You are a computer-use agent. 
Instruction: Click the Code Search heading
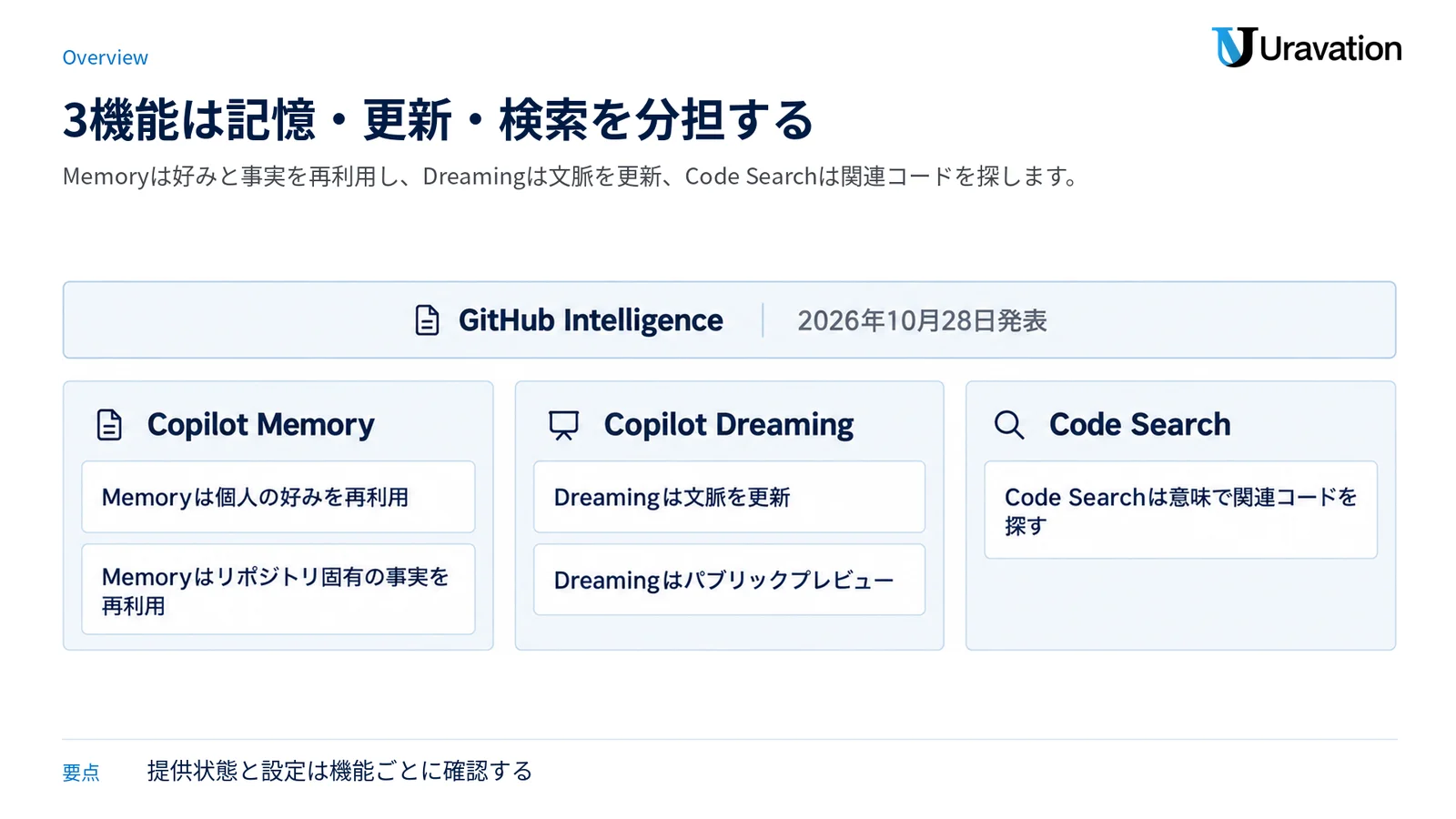pyautogui.click(x=1139, y=425)
